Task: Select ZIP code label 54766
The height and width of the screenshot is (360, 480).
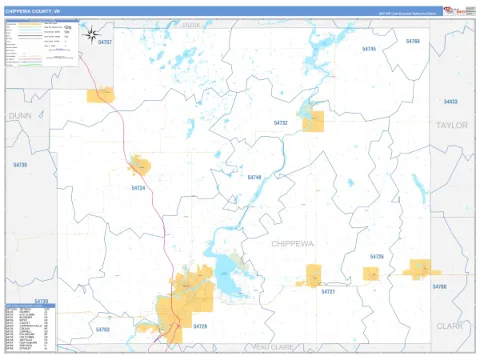Action: point(413,41)
